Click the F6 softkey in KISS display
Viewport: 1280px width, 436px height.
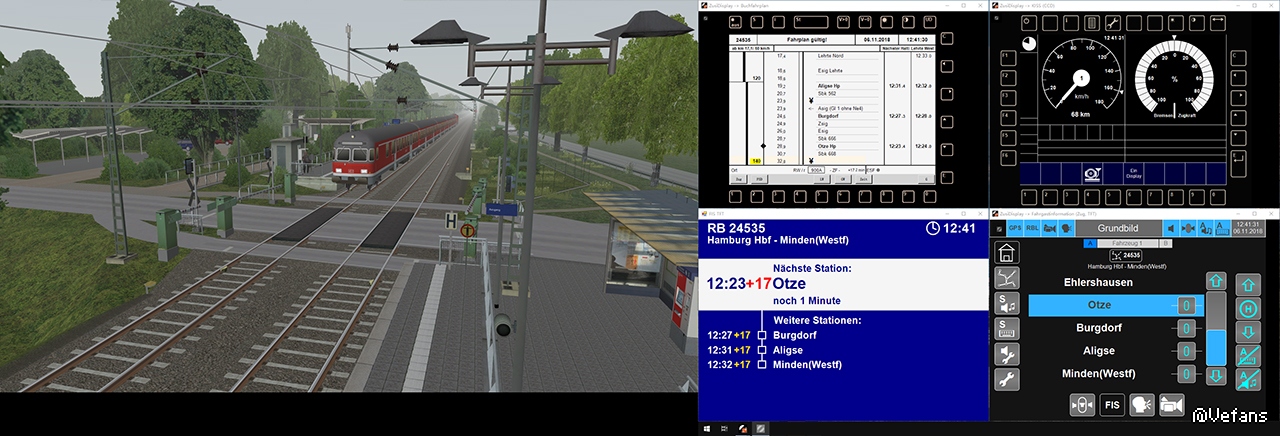click(1008, 157)
